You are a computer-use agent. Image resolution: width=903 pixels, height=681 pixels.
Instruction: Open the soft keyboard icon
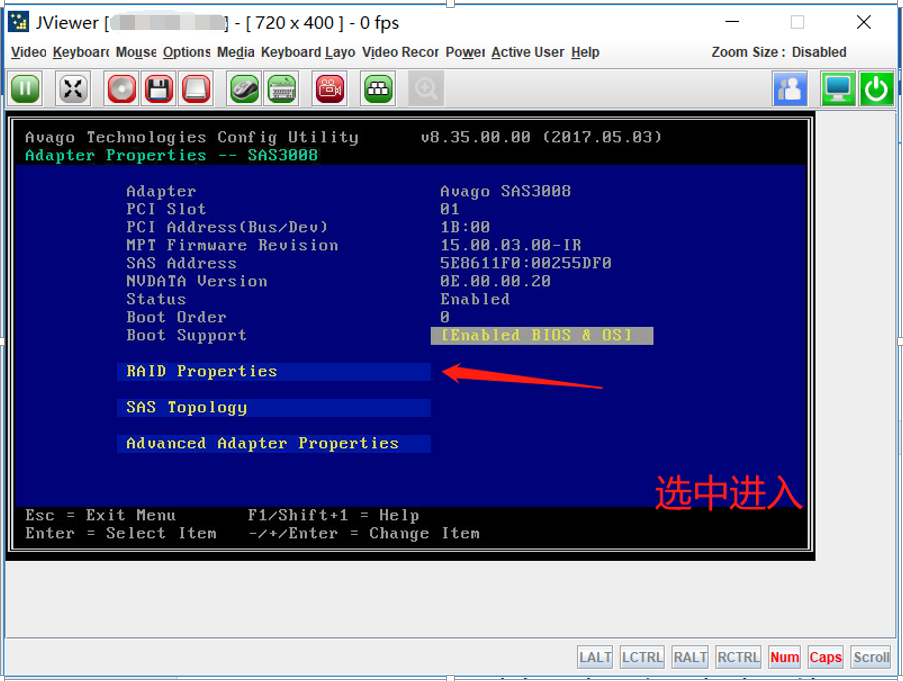pyautogui.click(x=282, y=88)
